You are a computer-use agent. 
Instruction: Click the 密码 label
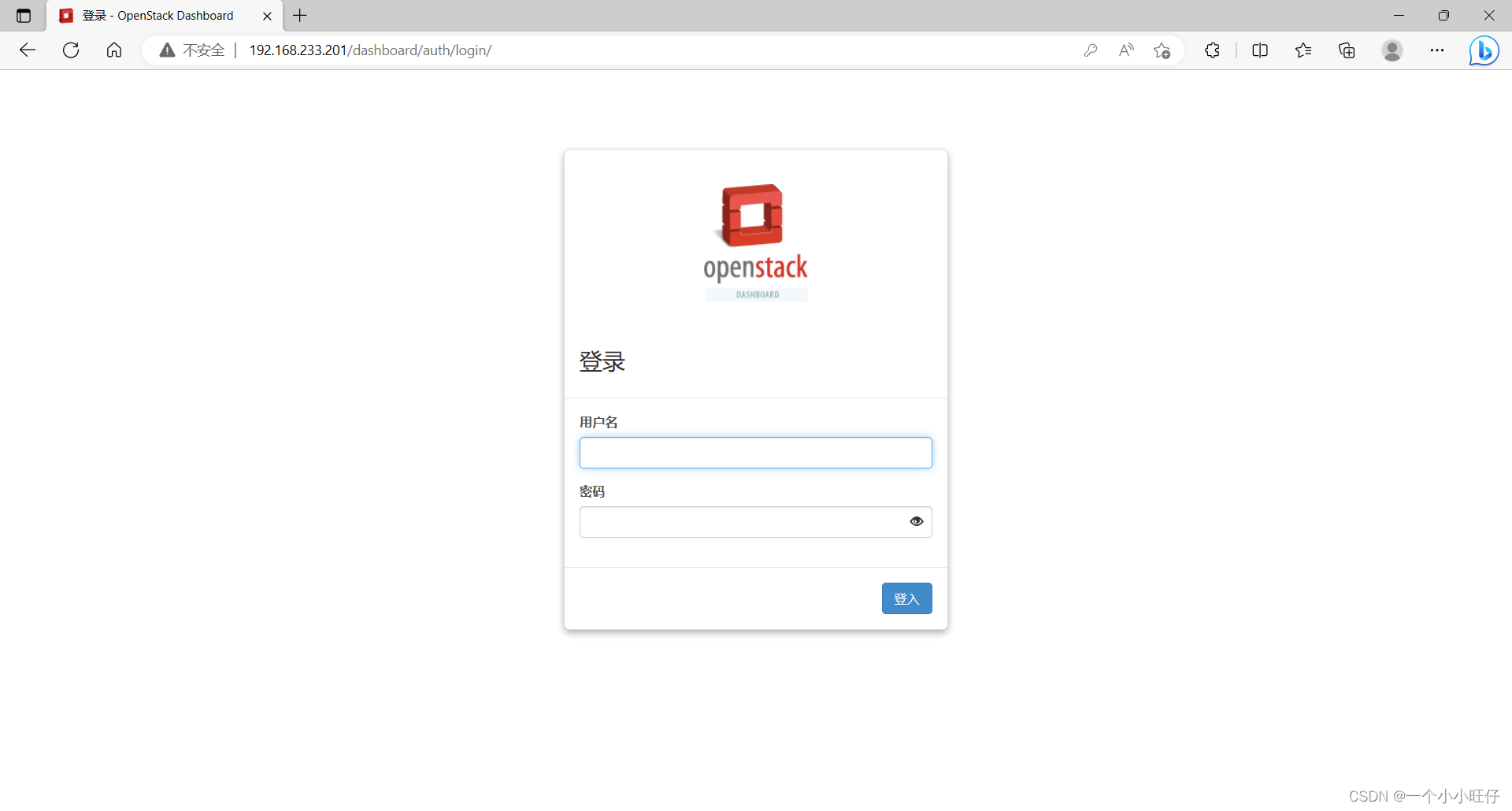pos(592,491)
